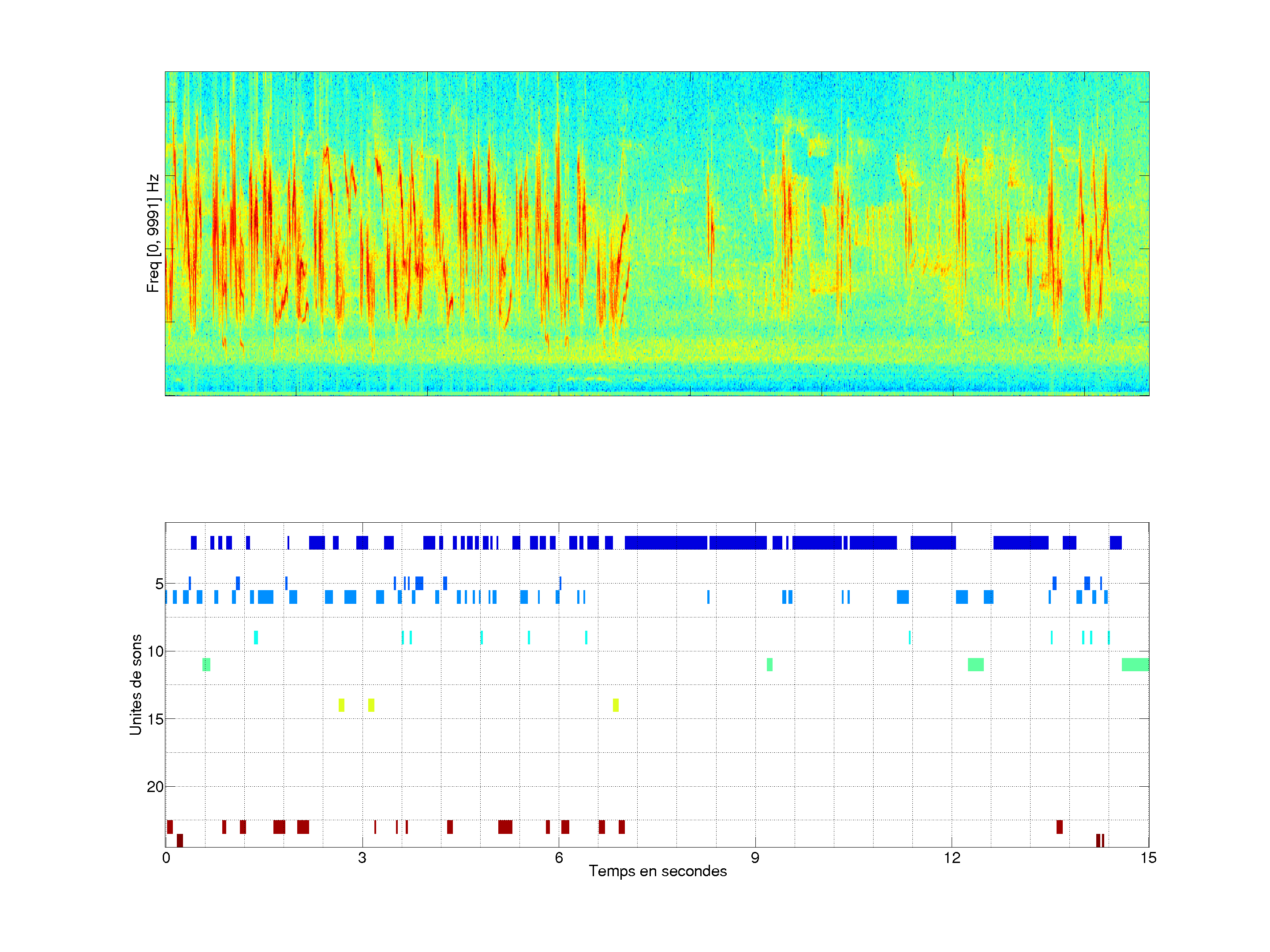The height and width of the screenshot is (952, 1270).
Task: Click the y-axis tick label 10
Action: [x=155, y=651]
